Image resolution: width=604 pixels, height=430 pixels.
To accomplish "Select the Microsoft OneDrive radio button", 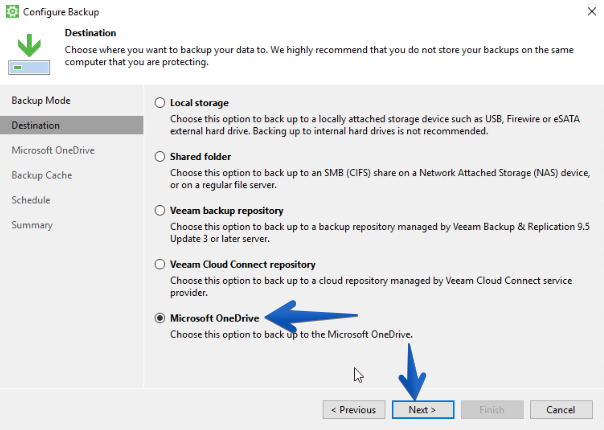I will [x=160, y=318].
